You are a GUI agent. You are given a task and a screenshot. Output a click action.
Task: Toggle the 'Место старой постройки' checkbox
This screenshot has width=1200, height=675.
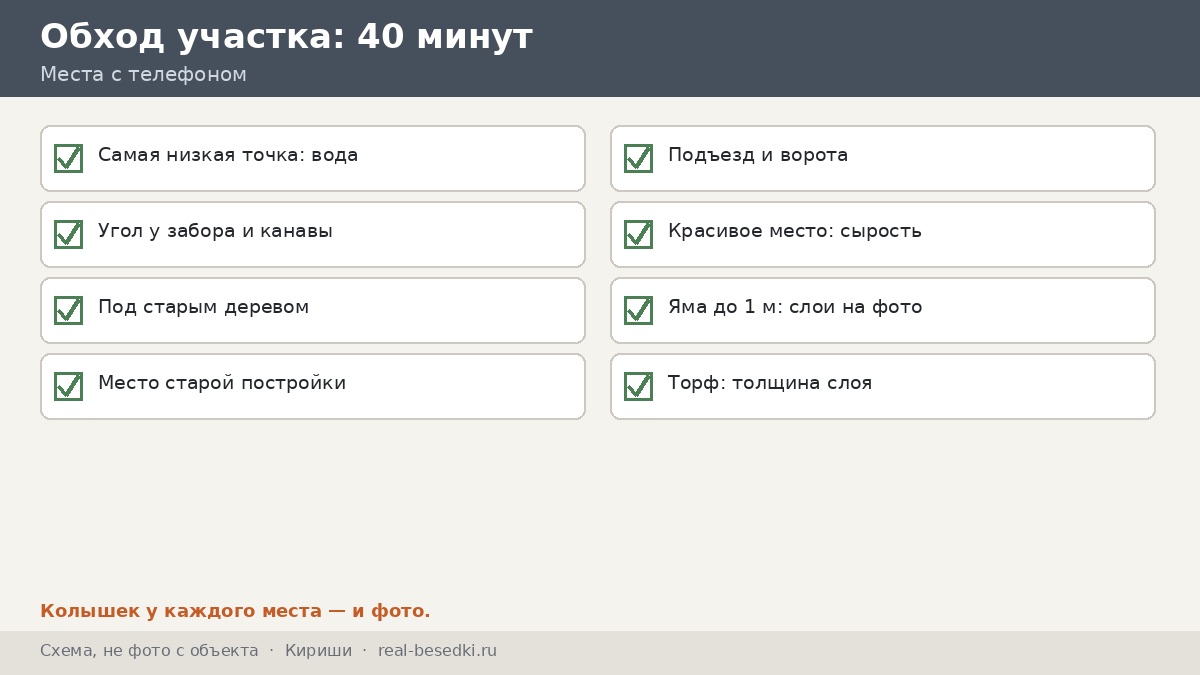68,386
